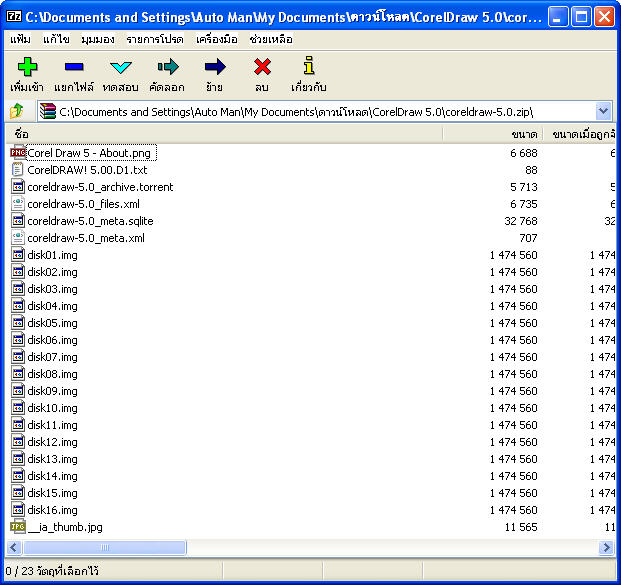Image resolution: width=621 pixels, height=585 pixels.
Task: Select the file name coreldraw-5.0_meta.sqlite
Action: (x=90, y=221)
